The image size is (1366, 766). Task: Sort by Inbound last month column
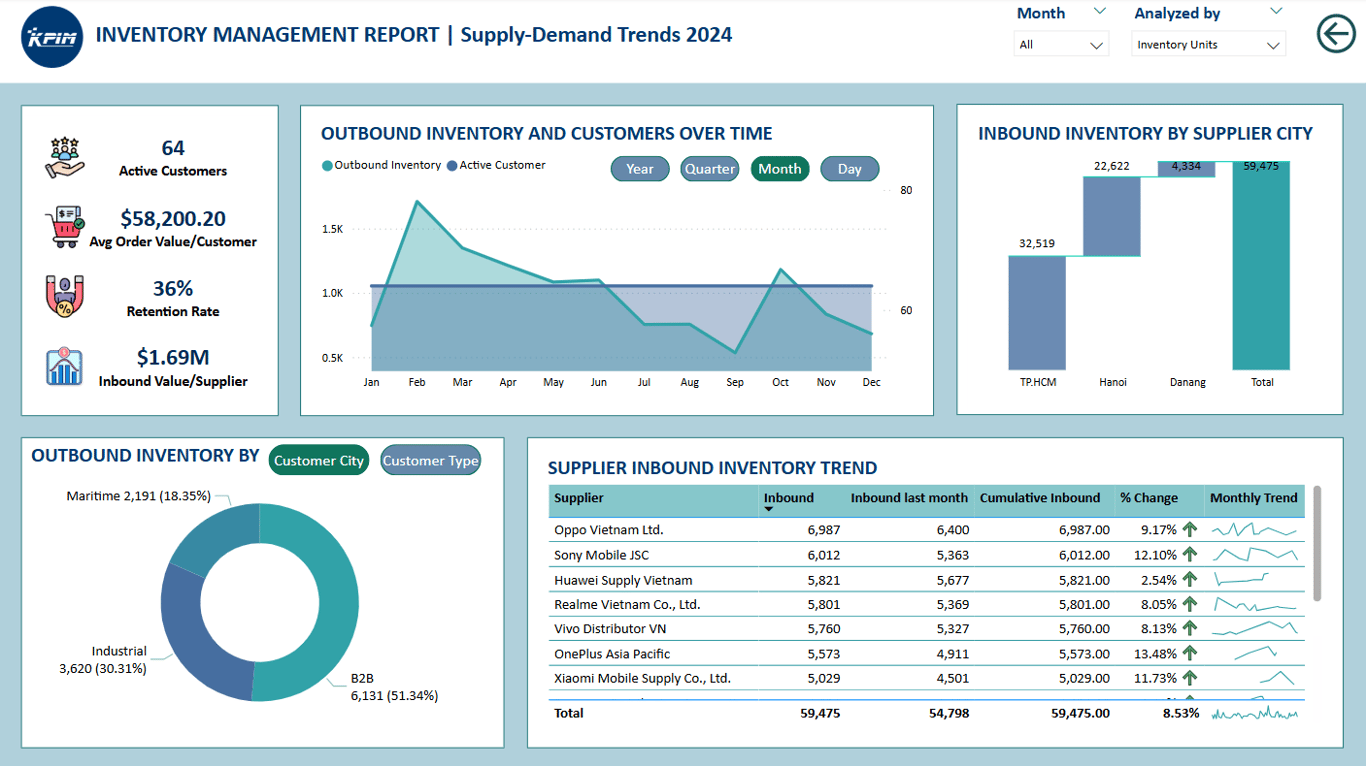pyautogui.click(x=909, y=498)
